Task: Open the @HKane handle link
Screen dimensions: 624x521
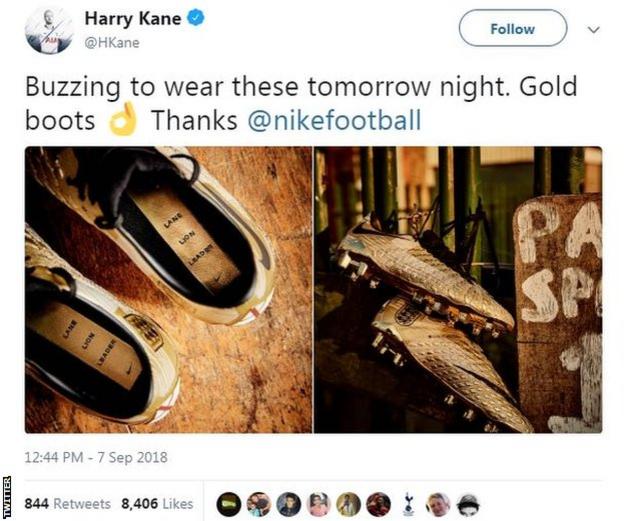Action: pyautogui.click(x=112, y=43)
